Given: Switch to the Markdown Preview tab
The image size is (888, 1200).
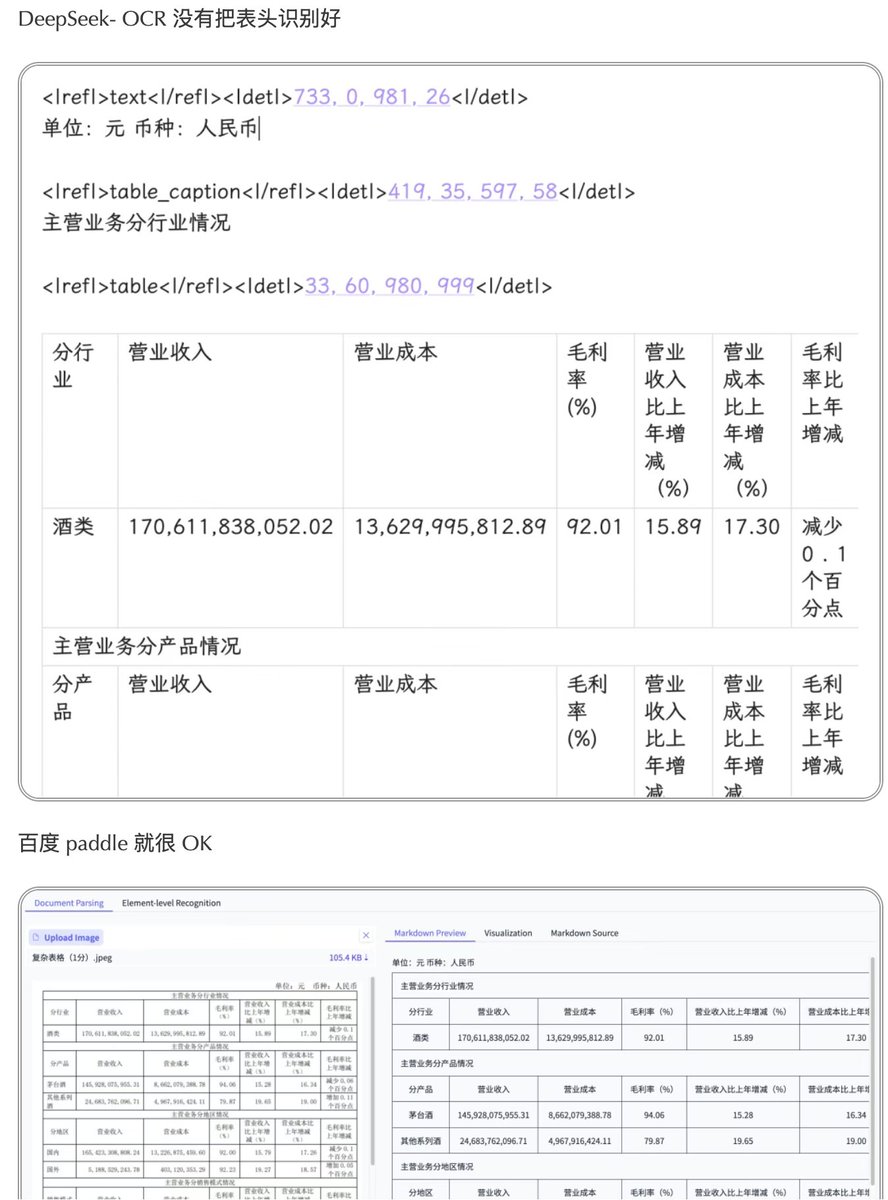Looking at the screenshot, I should (x=430, y=933).
